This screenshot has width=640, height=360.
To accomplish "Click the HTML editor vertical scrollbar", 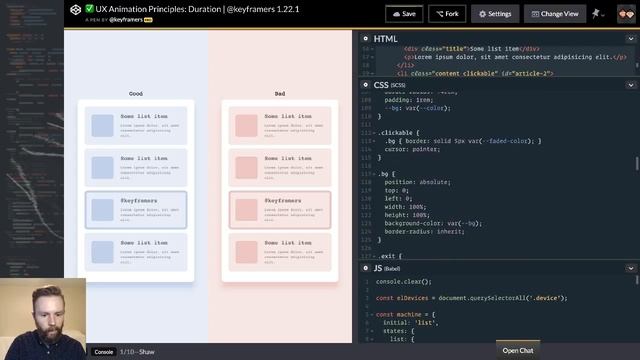I will coord(637,65).
